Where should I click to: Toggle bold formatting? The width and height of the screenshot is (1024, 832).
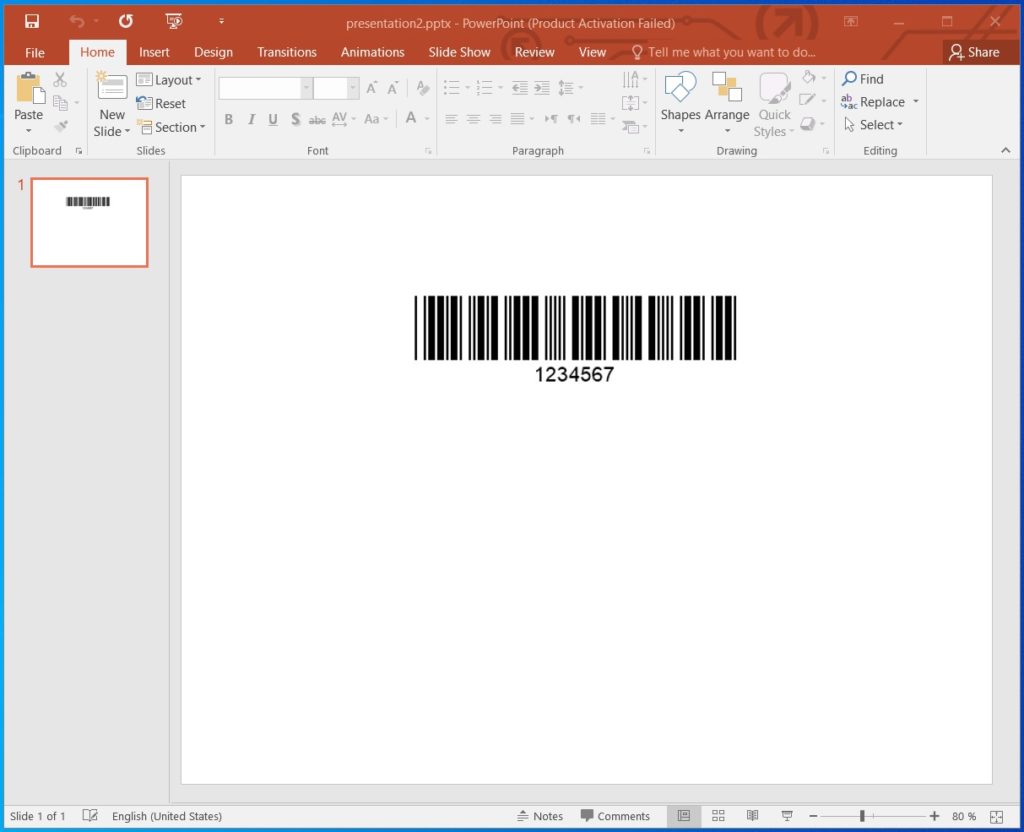coord(228,119)
